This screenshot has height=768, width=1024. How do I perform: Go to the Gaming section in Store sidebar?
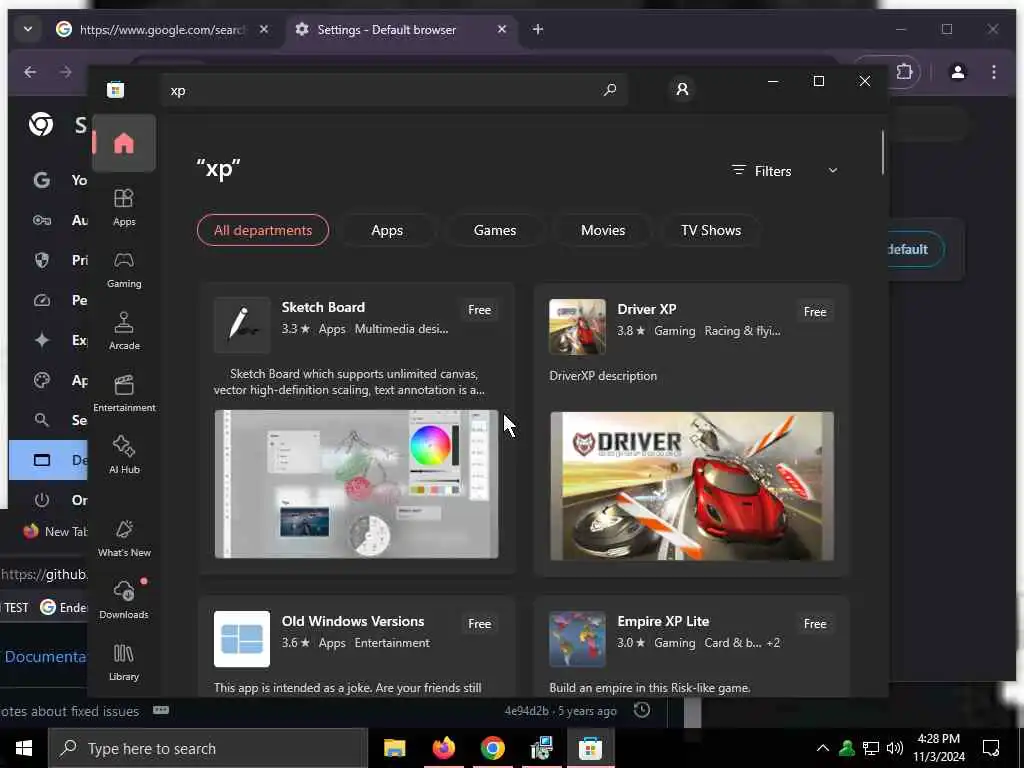pos(123,268)
